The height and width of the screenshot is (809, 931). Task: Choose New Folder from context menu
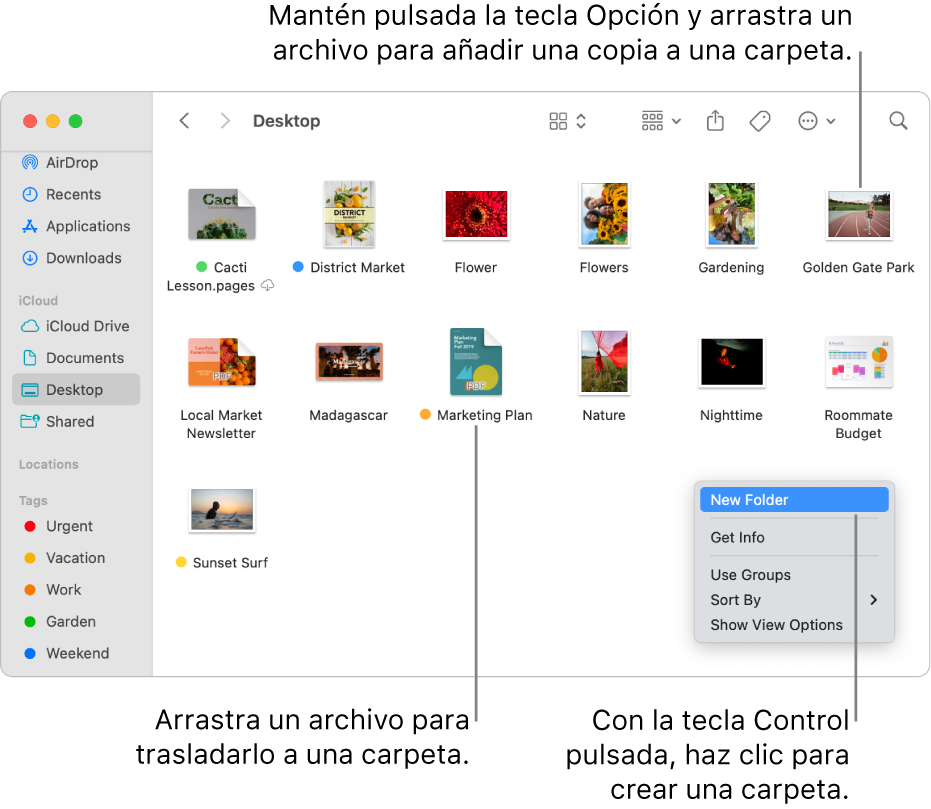coord(794,500)
